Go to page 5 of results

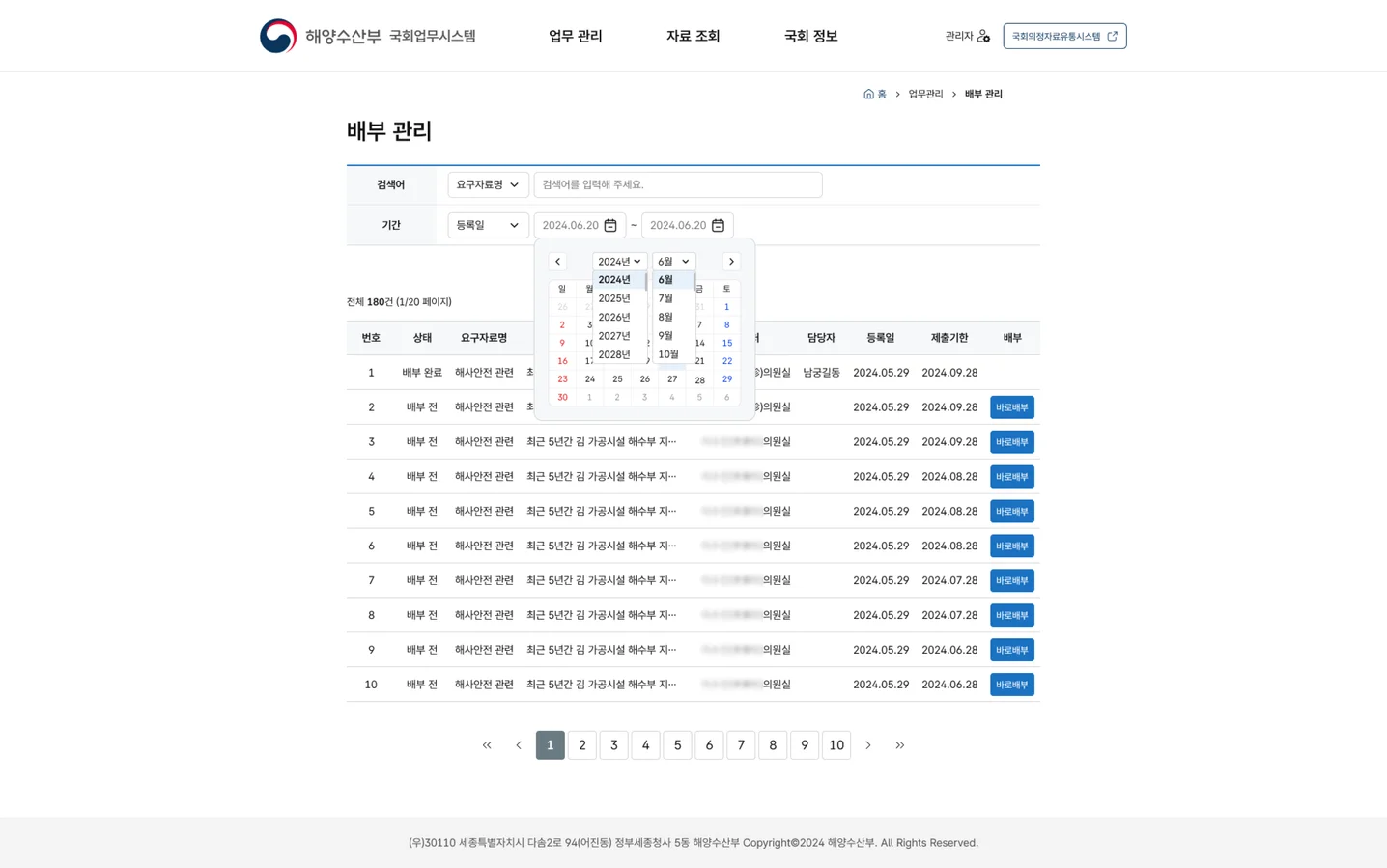pyautogui.click(x=677, y=745)
